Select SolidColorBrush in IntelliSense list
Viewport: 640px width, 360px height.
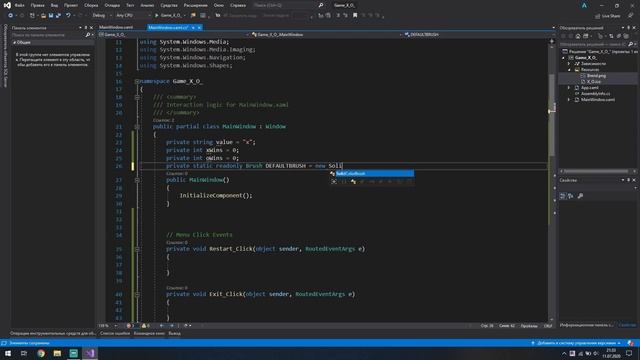coord(372,173)
